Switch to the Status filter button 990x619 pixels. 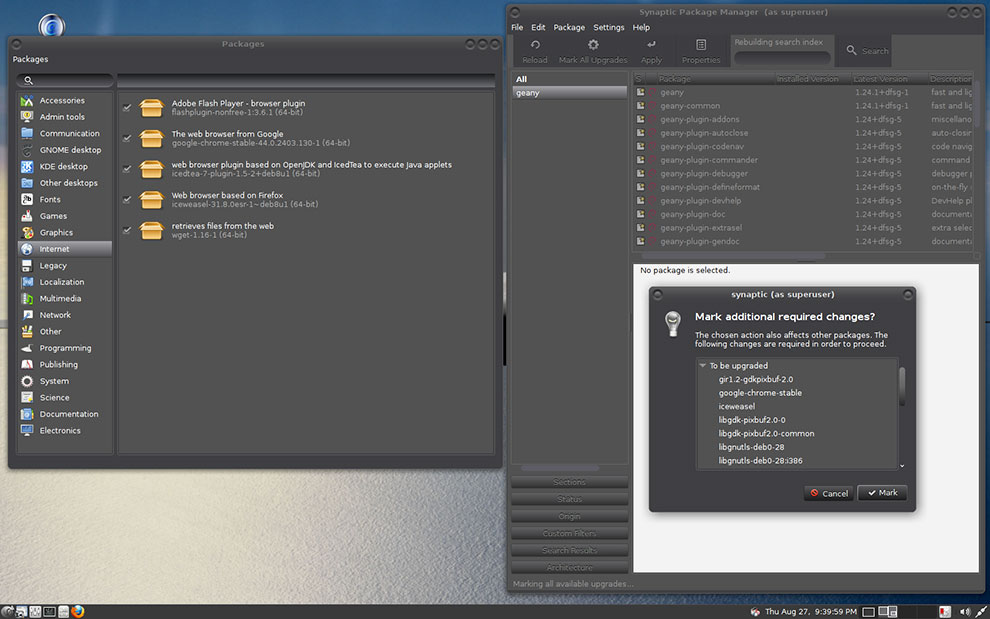570,499
